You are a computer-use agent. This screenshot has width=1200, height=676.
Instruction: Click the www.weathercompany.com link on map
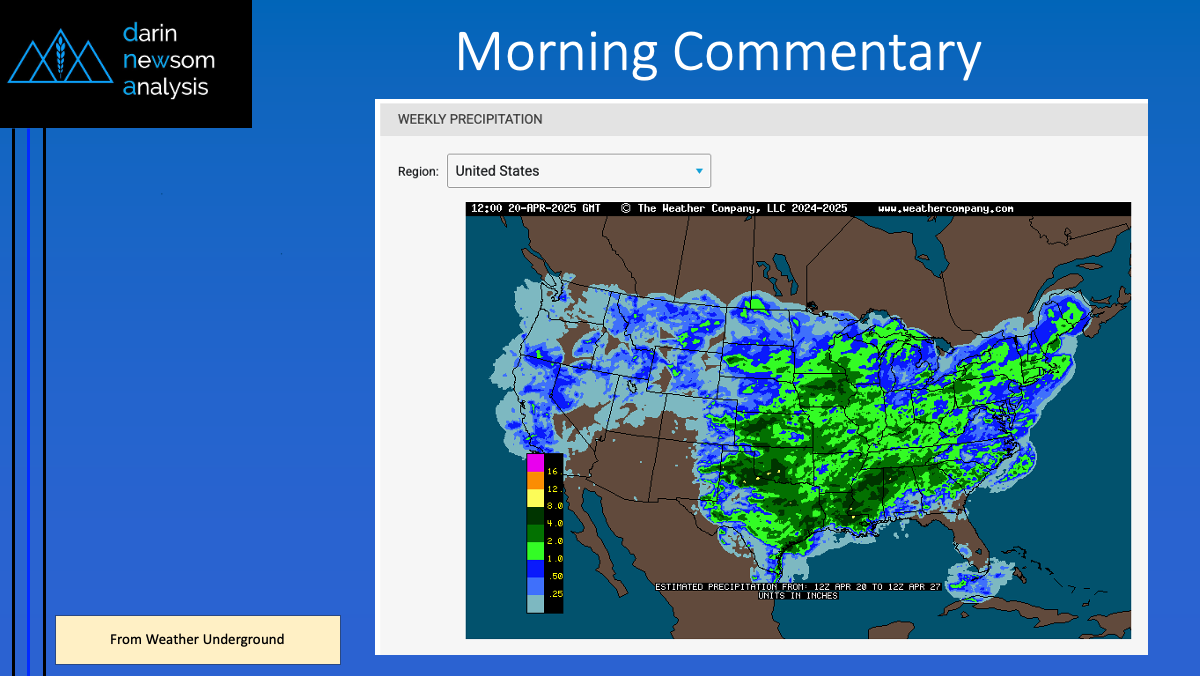tap(945, 208)
